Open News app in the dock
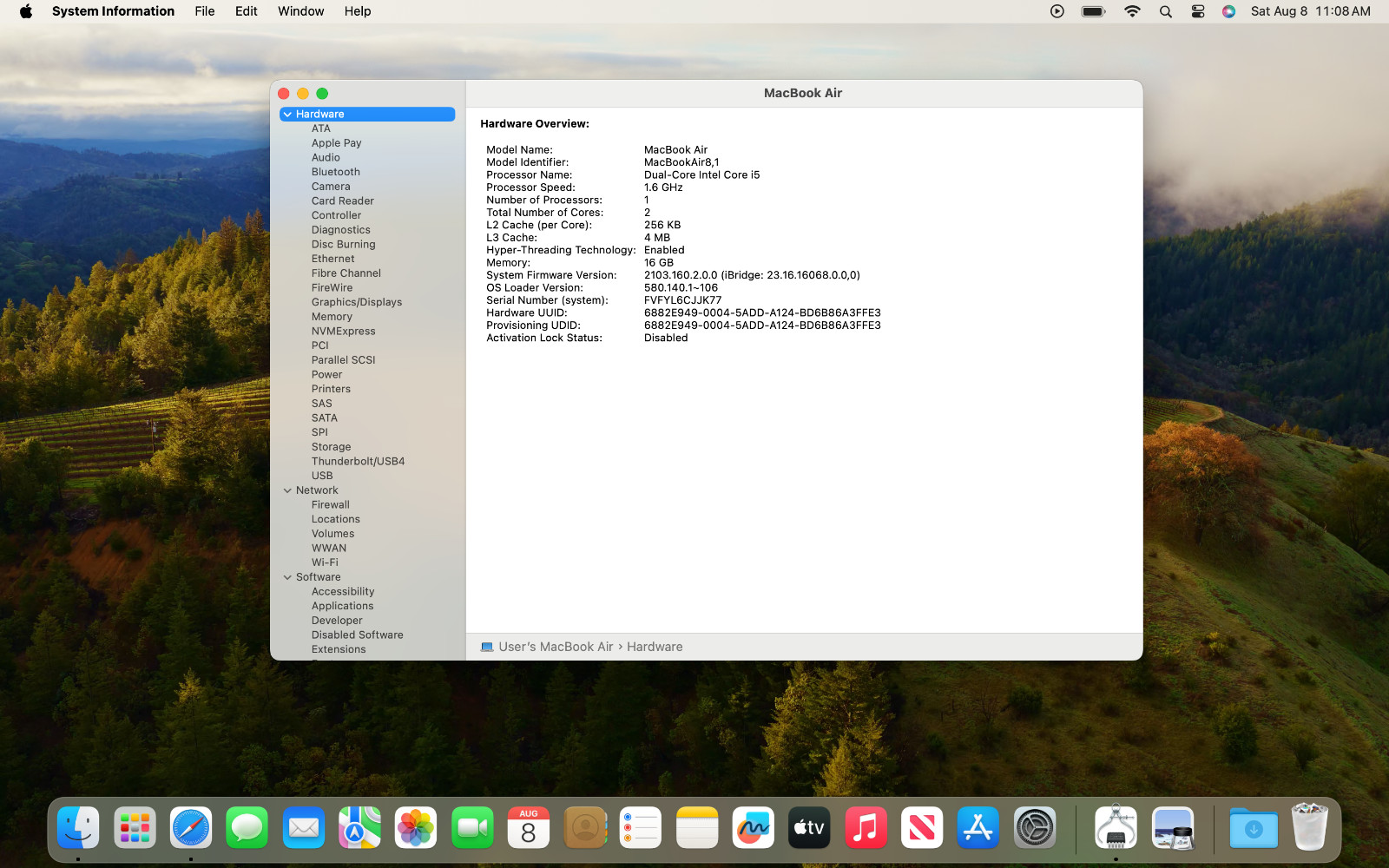 (922, 828)
